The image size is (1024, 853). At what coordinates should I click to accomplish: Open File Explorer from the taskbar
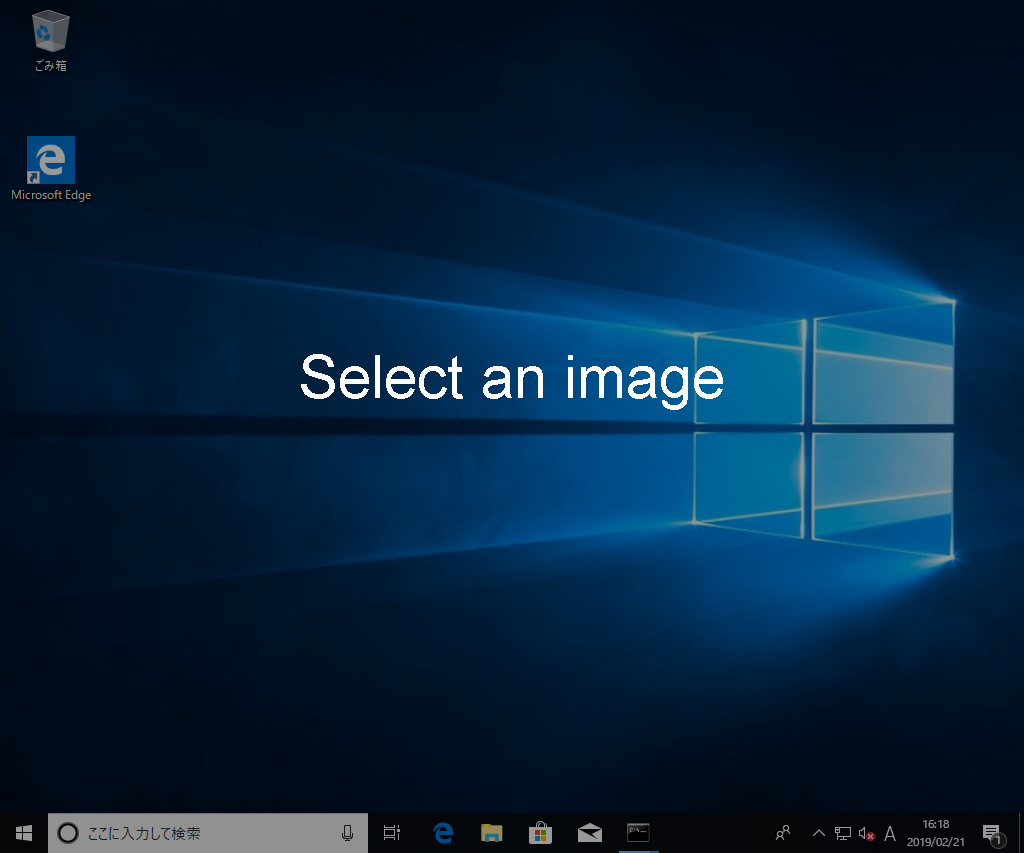[492, 833]
